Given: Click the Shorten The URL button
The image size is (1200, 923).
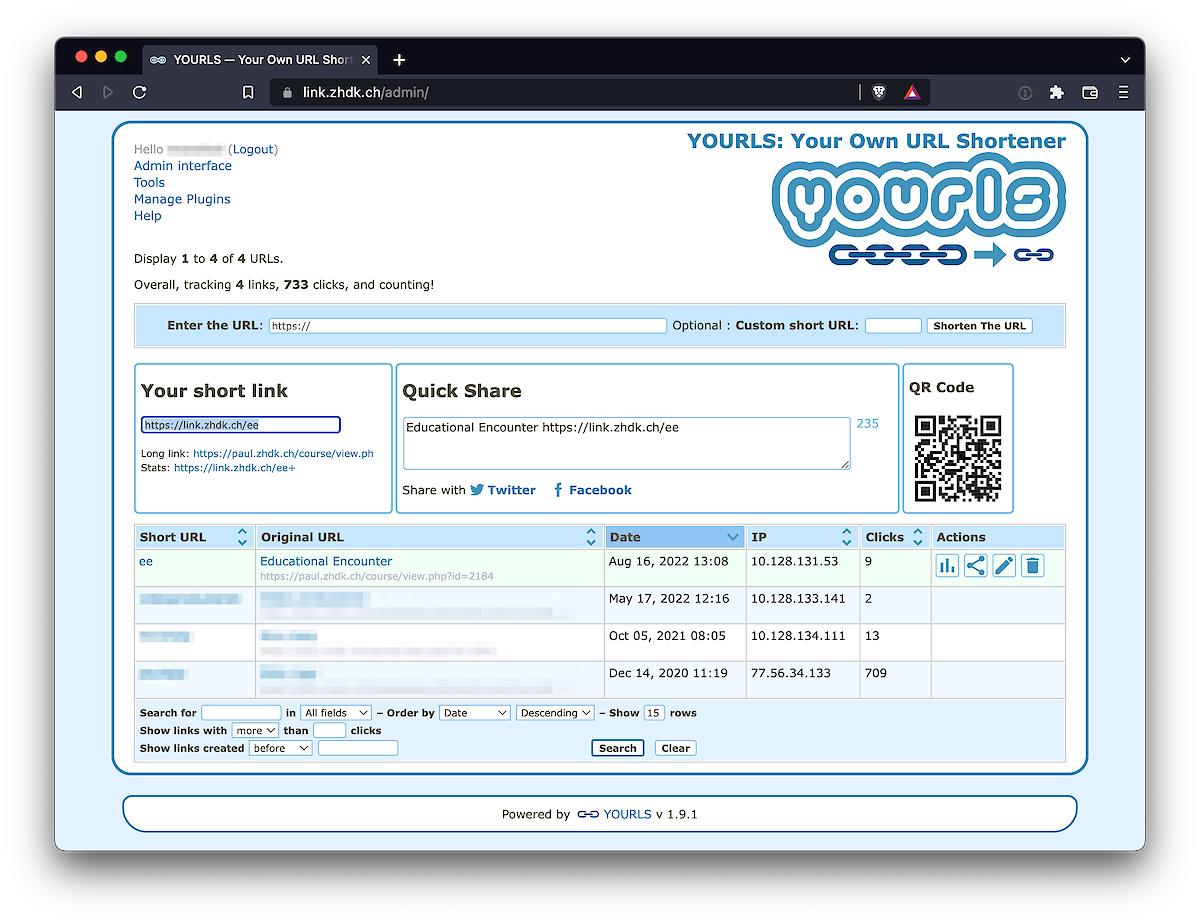Looking at the screenshot, I should click(979, 326).
